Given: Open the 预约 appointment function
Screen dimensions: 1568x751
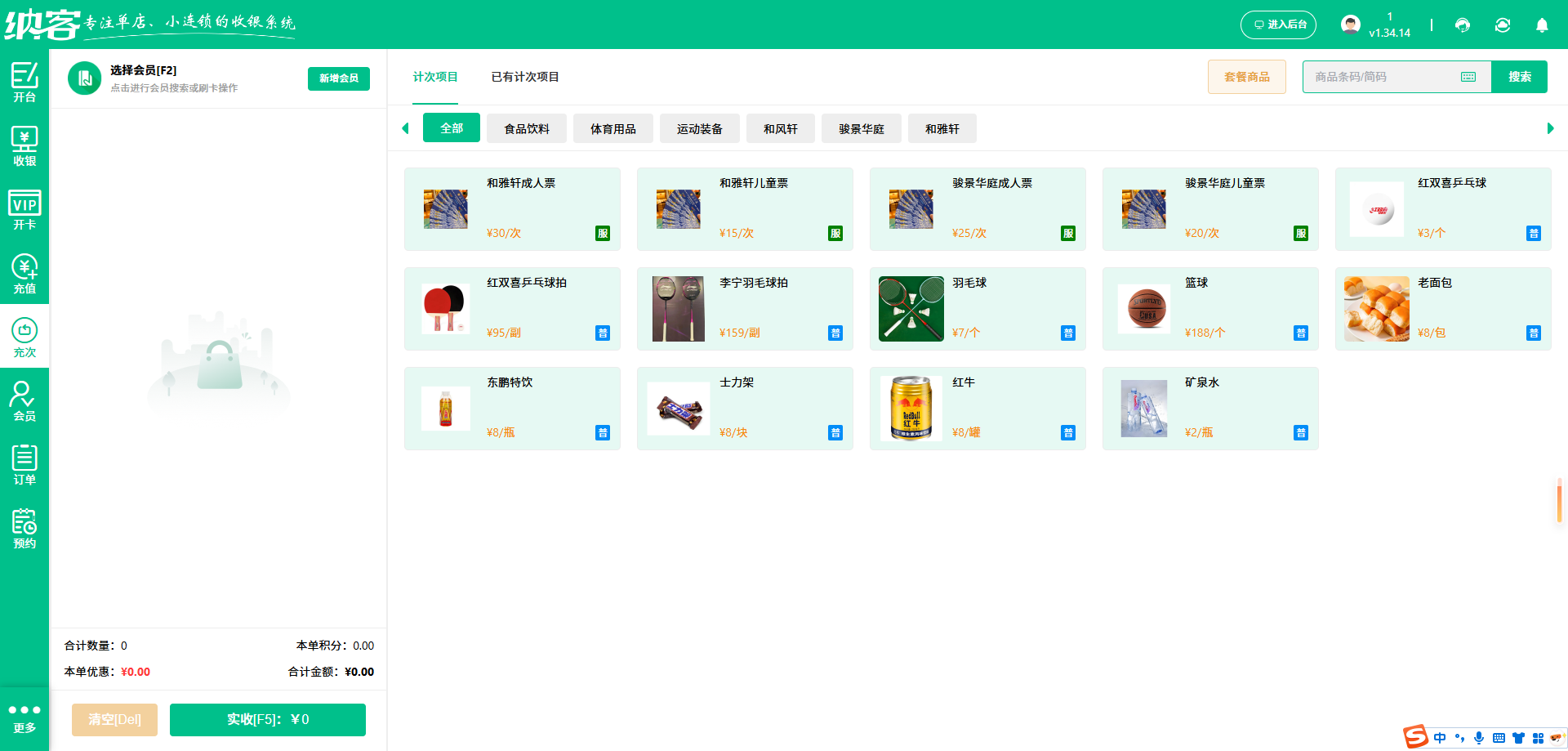Looking at the screenshot, I should 24,527.
